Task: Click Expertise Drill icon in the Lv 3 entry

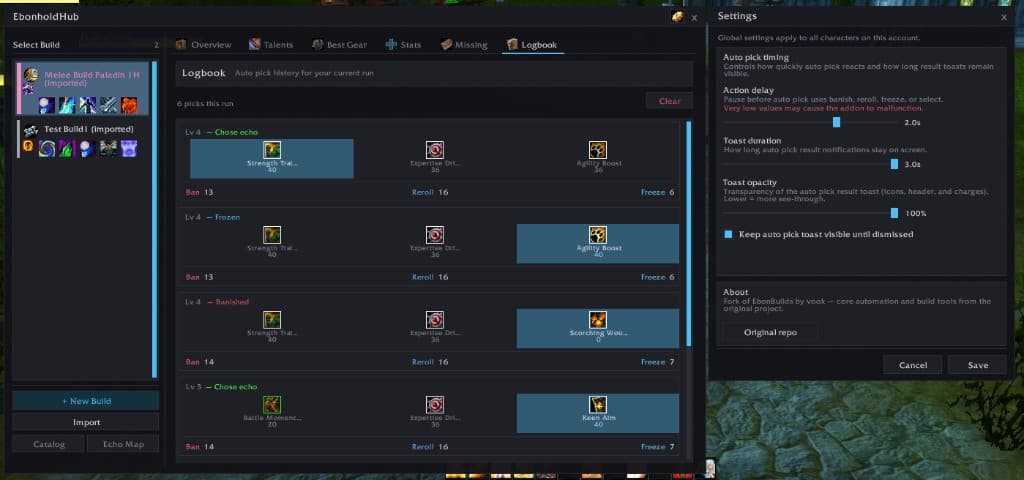Action: (x=435, y=404)
